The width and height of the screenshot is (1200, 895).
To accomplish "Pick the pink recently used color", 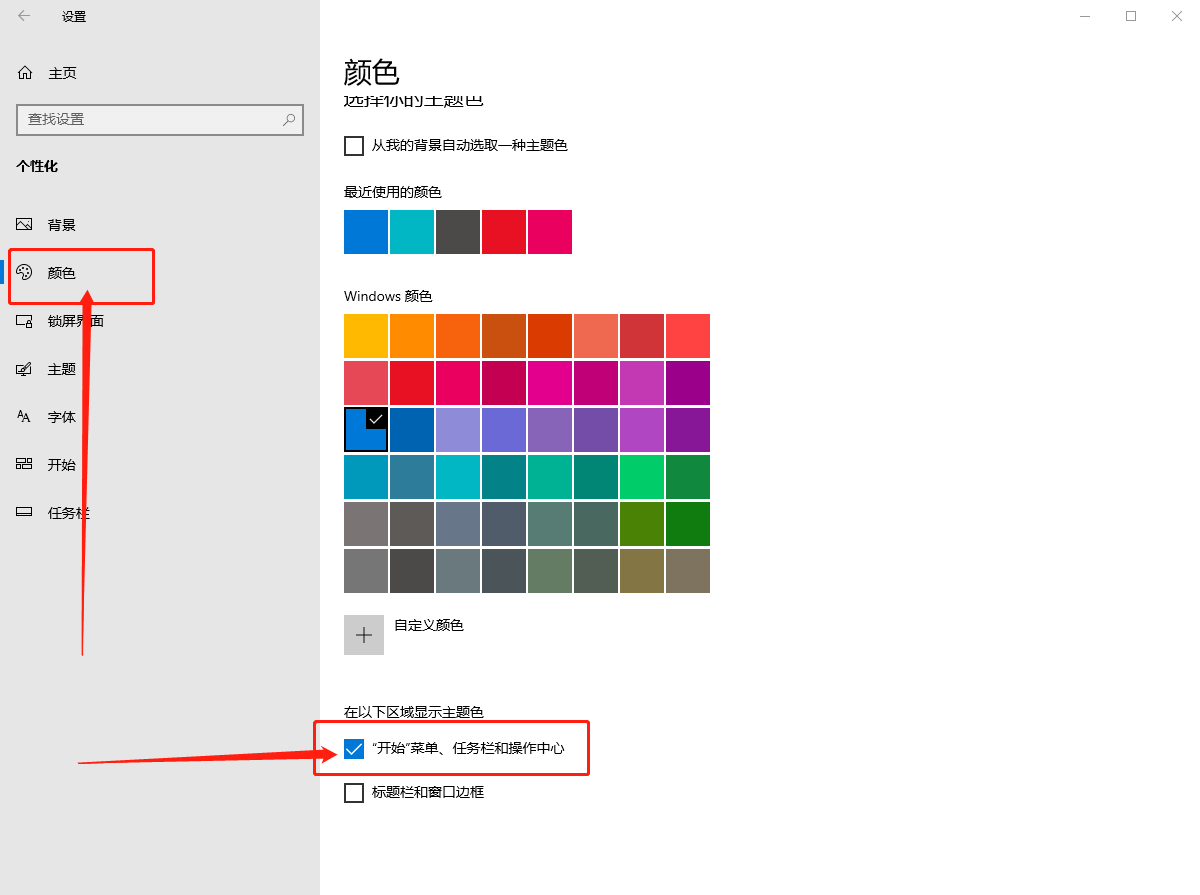I will (x=550, y=232).
